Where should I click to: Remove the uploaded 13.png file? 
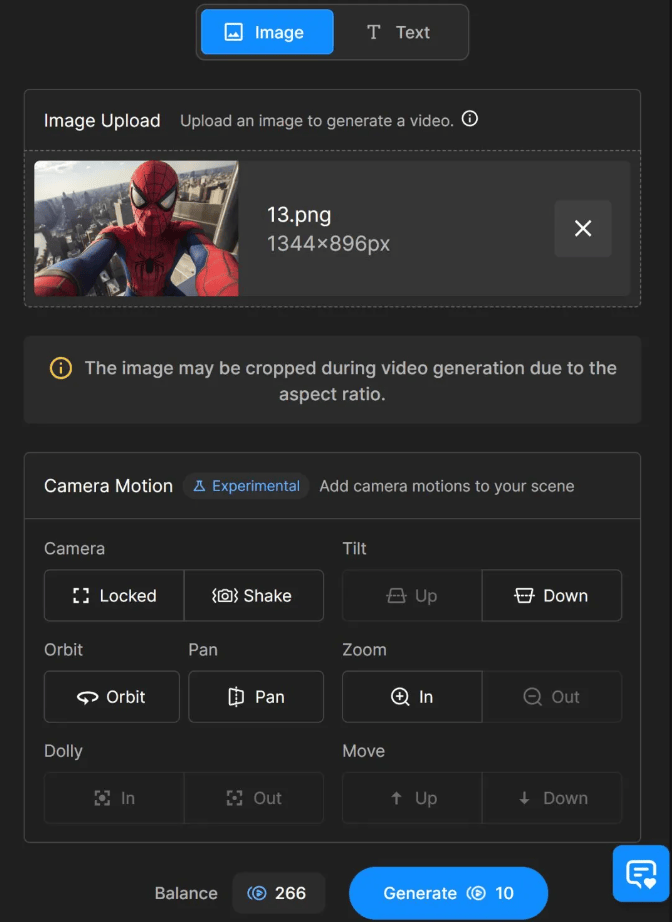pyautogui.click(x=583, y=228)
